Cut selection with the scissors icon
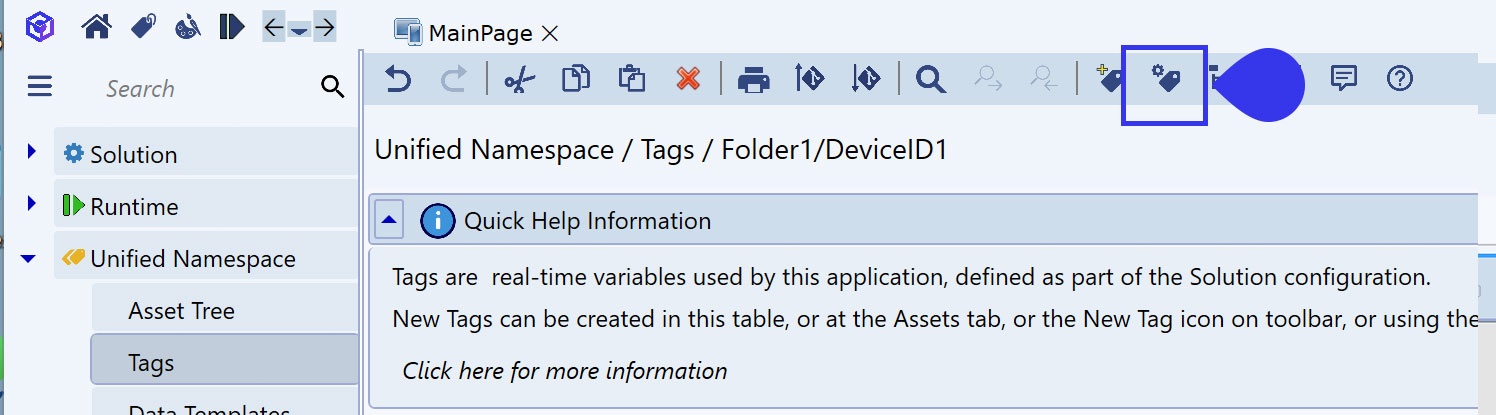The width and height of the screenshot is (1496, 415). [519, 79]
